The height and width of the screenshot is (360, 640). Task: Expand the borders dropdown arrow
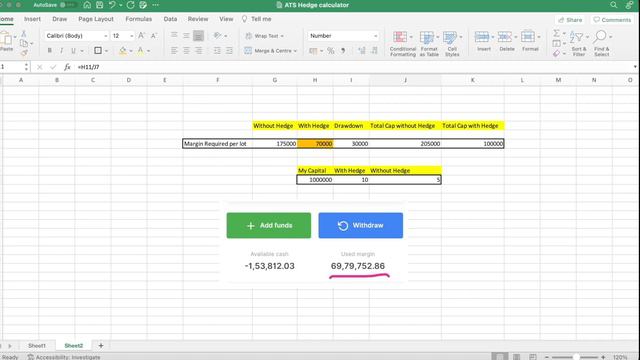(x=107, y=51)
